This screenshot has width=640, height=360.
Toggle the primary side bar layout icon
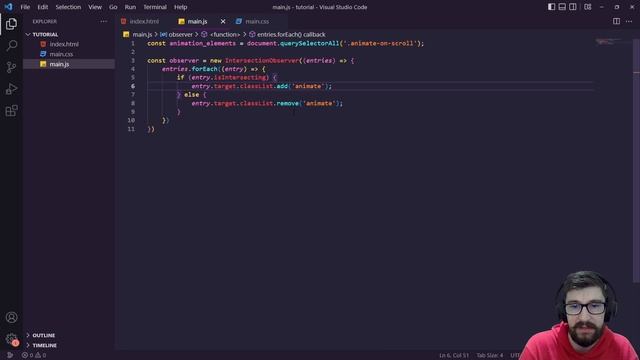(551, 7)
